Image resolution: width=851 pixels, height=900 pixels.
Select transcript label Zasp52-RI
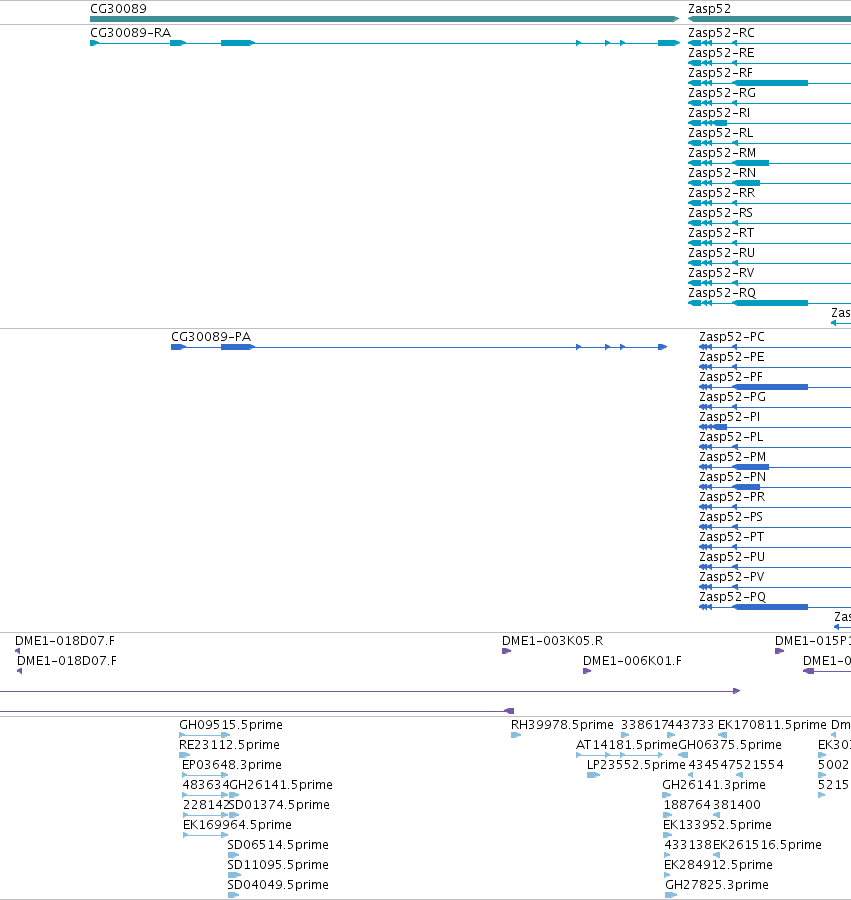[719, 113]
